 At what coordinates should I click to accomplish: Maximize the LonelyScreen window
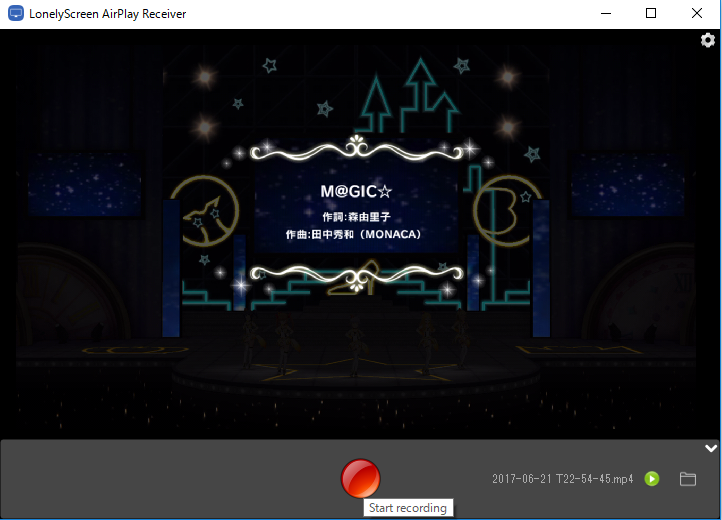click(x=651, y=13)
